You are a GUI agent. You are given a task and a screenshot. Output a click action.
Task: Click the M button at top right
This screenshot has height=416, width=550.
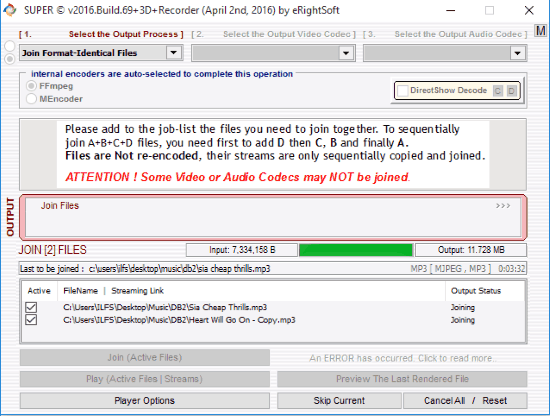(x=541, y=31)
